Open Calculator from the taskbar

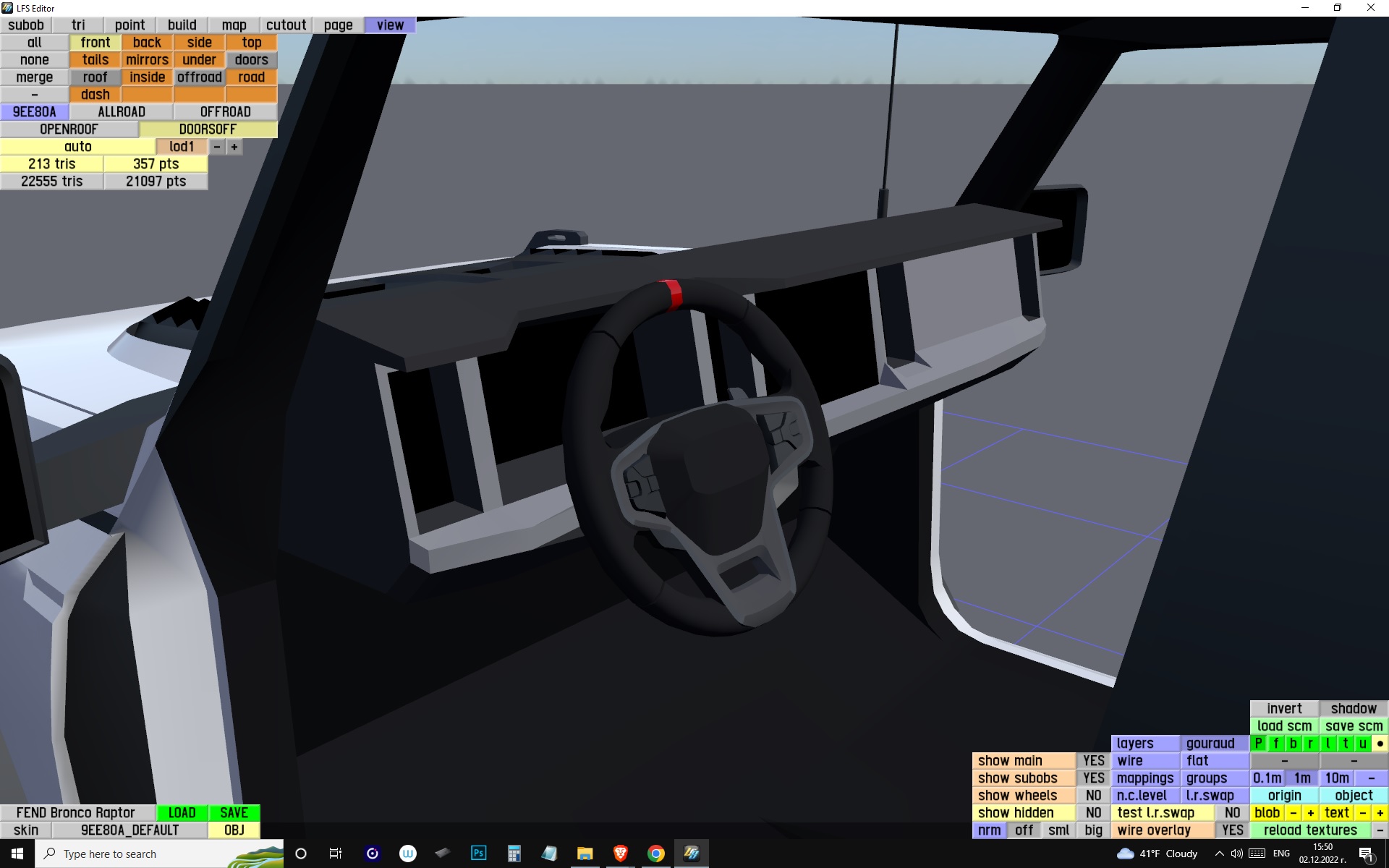(x=514, y=854)
